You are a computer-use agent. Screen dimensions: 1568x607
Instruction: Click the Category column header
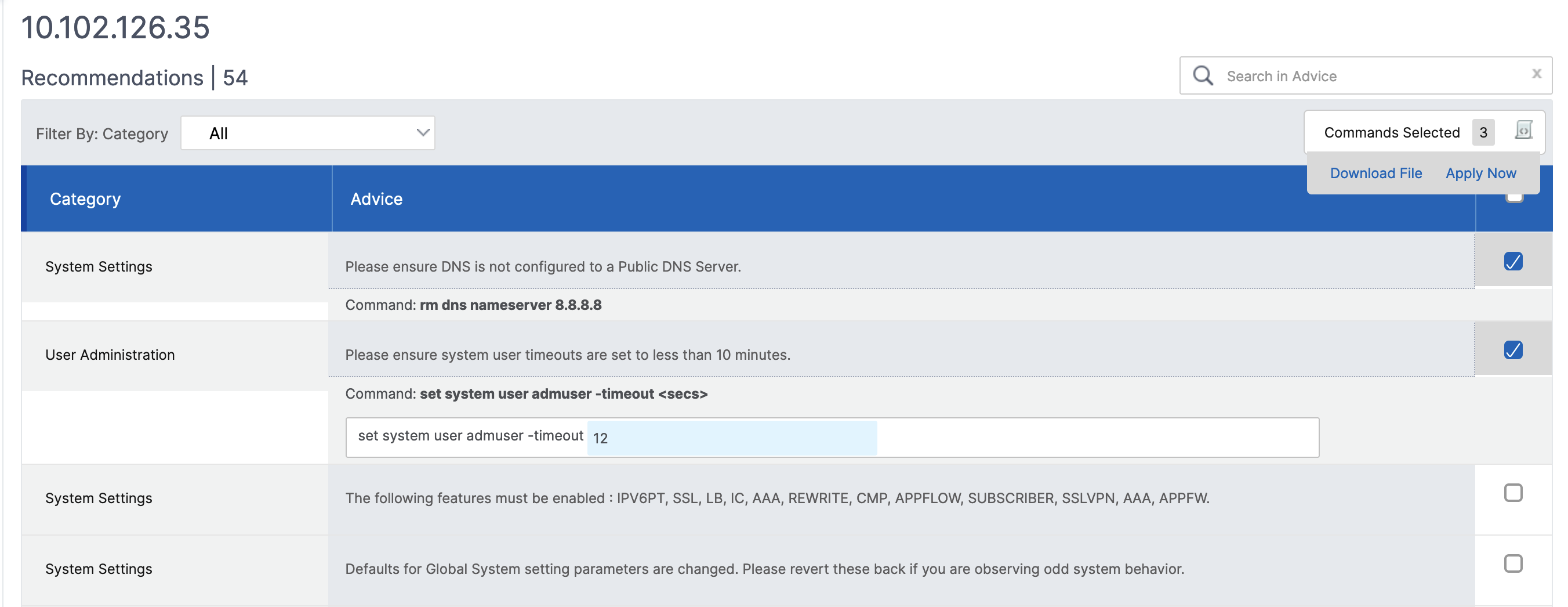pyautogui.click(x=85, y=198)
